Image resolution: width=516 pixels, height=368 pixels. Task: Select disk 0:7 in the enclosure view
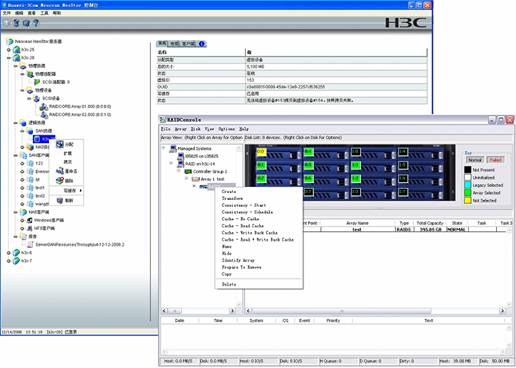click(x=309, y=192)
